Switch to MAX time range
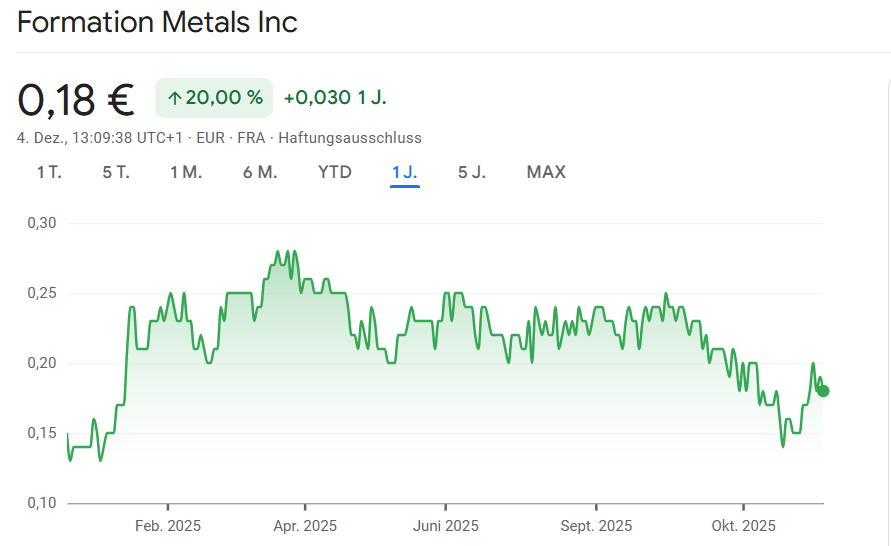The image size is (891, 546). pyautogui.click(x=546, y=172)
